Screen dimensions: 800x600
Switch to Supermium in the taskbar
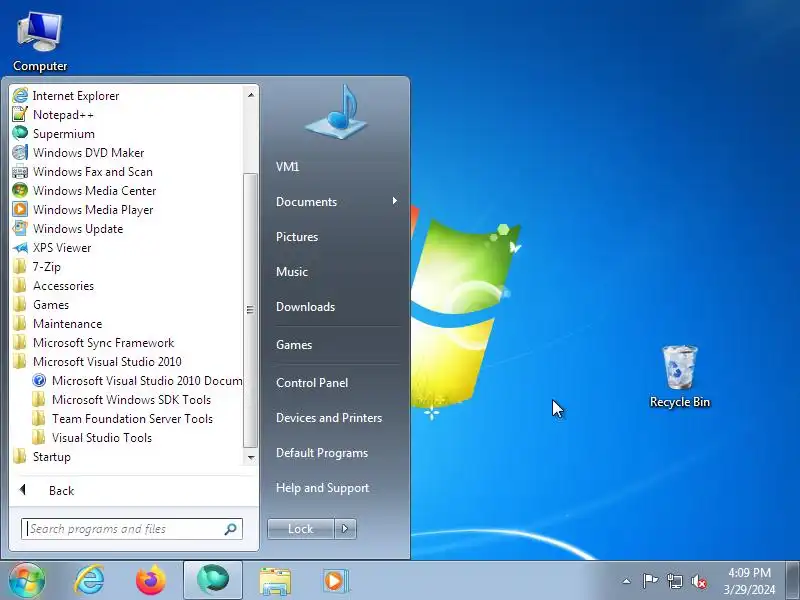[213, 580]
